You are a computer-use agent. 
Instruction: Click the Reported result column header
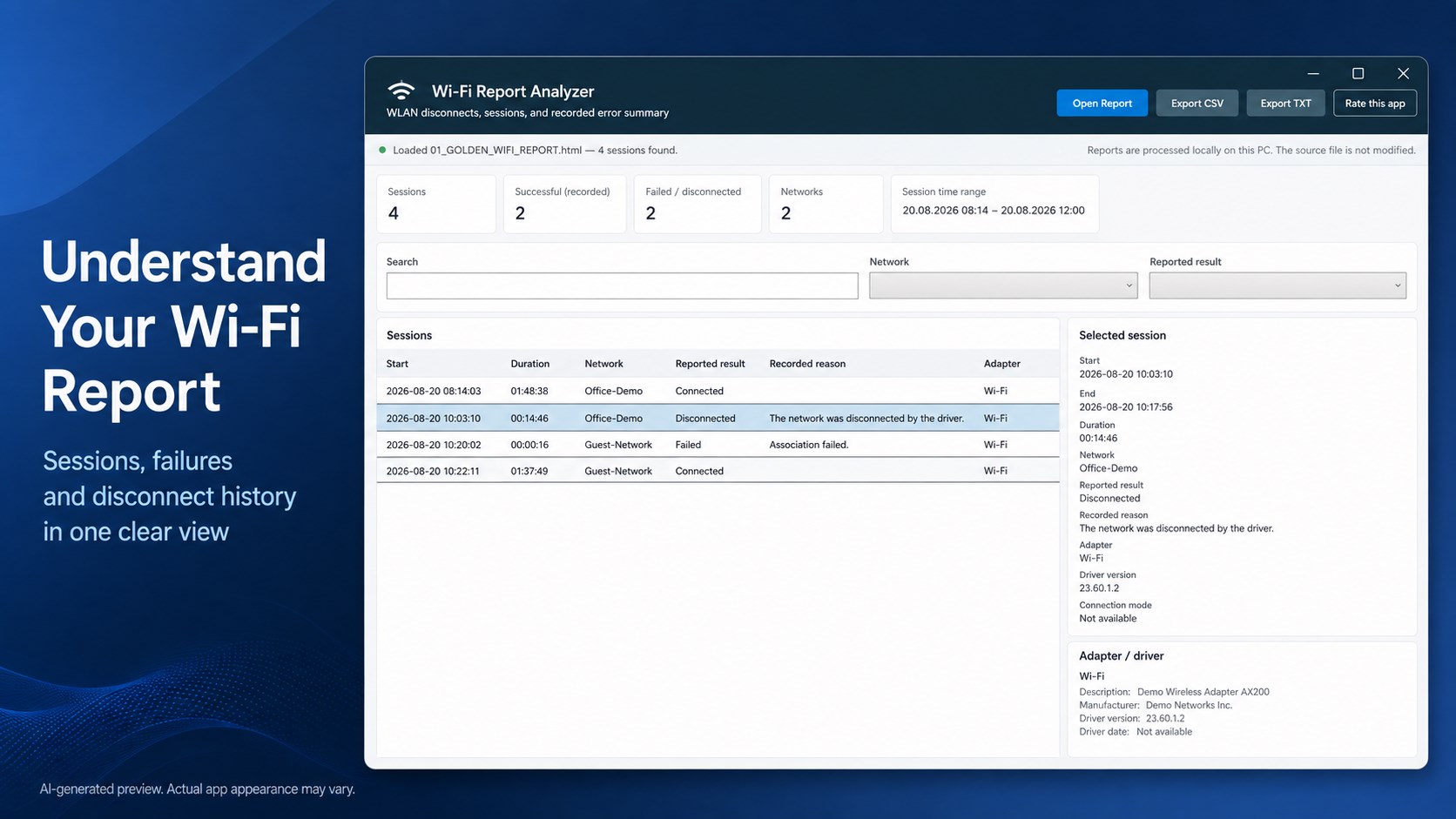pyautogui.click(x=710, y=364)
